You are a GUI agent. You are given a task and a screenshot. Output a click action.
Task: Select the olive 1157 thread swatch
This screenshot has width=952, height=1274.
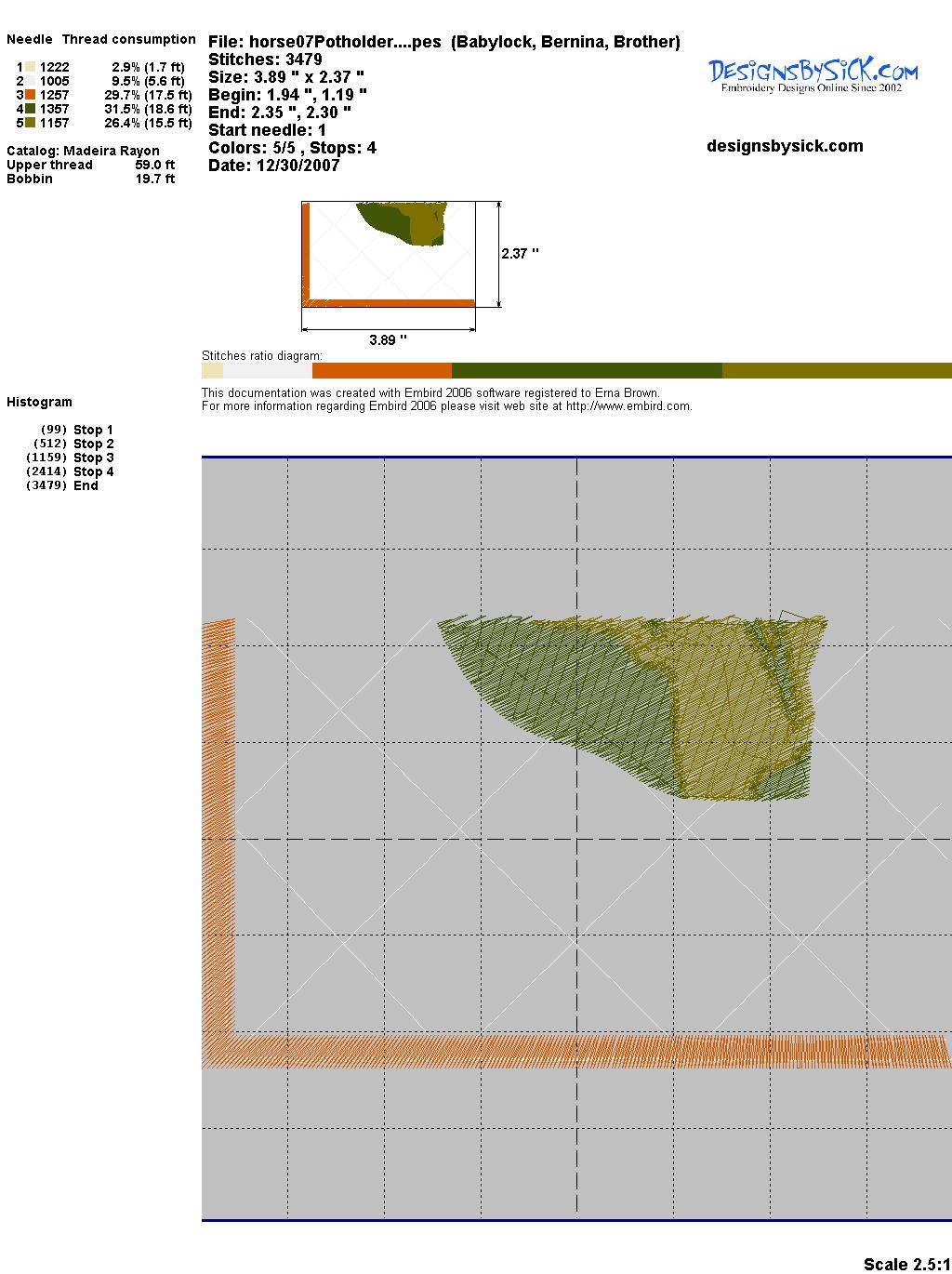[x=30, y=123]
